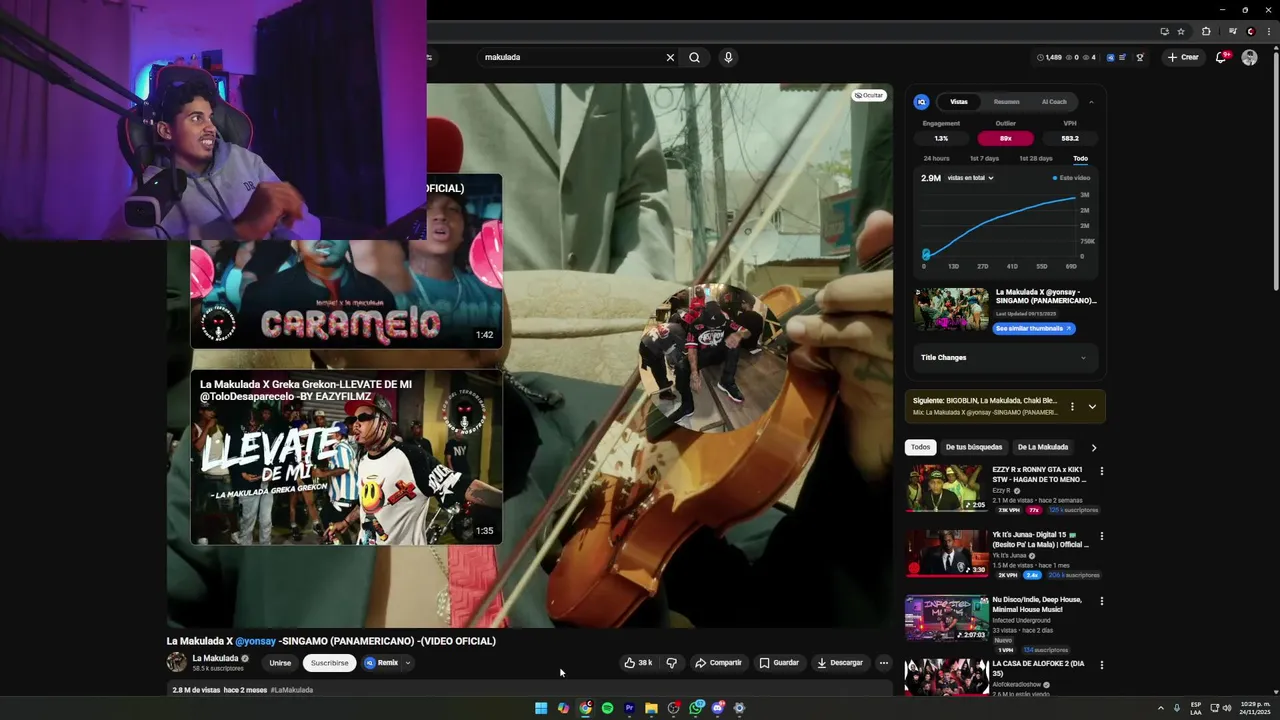Viewport: 1280px width, 720px height.
Task: Select the 1st 28 days range
Action: (1035, 158)
